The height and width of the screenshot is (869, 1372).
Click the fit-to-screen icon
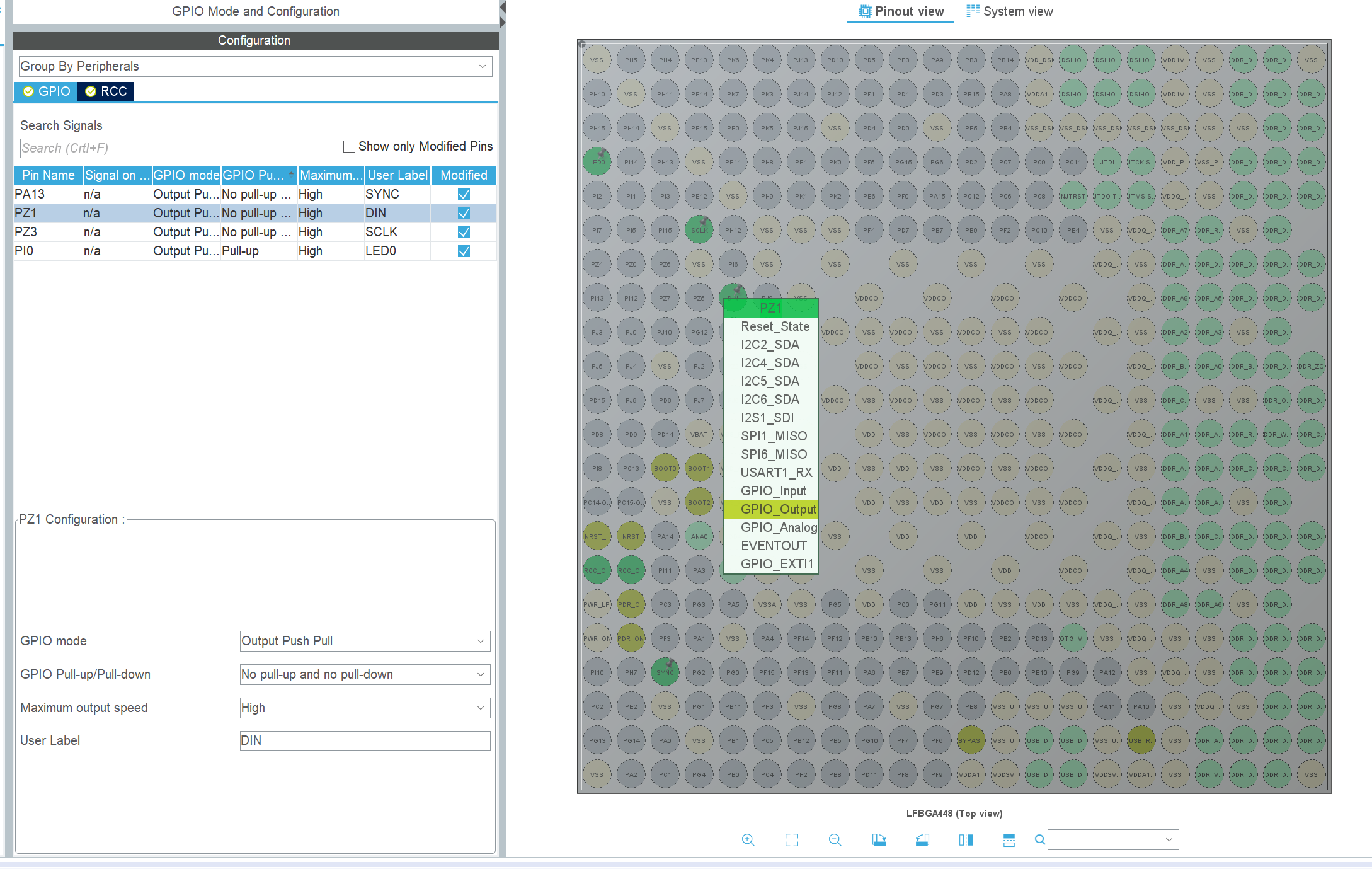792,839
